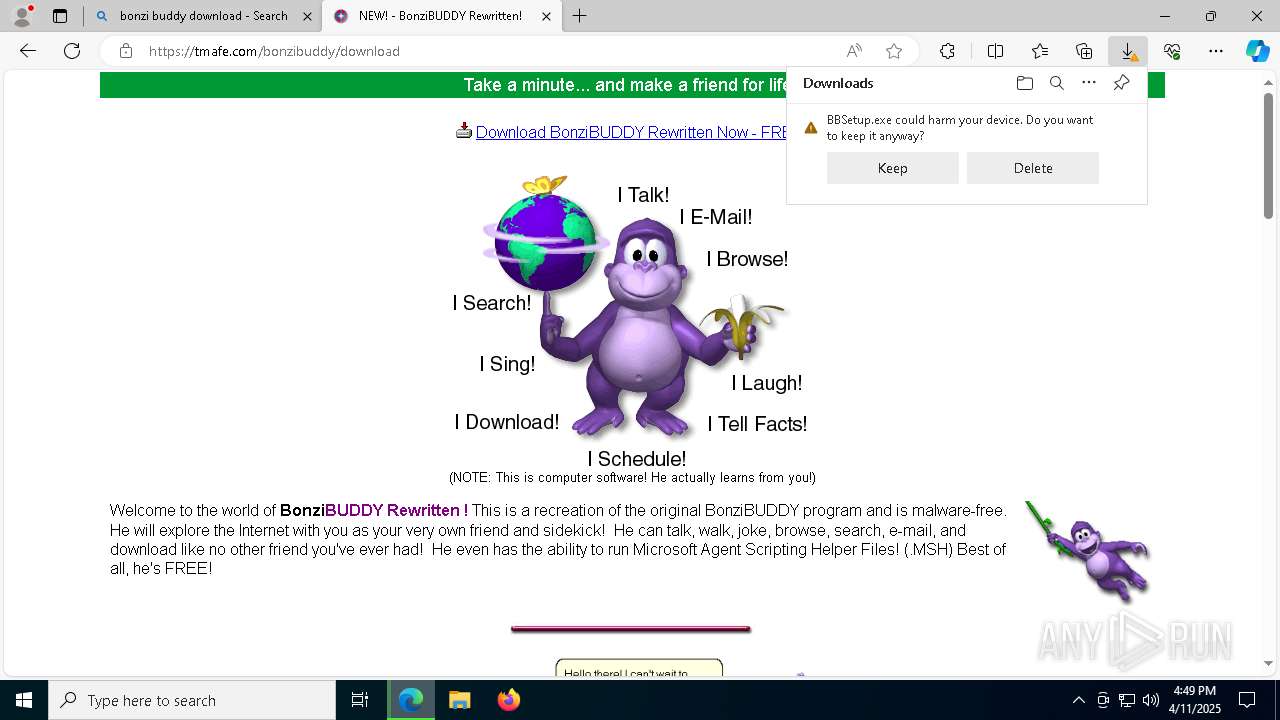Image resolution: width=1280 pixels, height=720 pixels.
Task: Open the notification center icon
Action: point(1247,700)
